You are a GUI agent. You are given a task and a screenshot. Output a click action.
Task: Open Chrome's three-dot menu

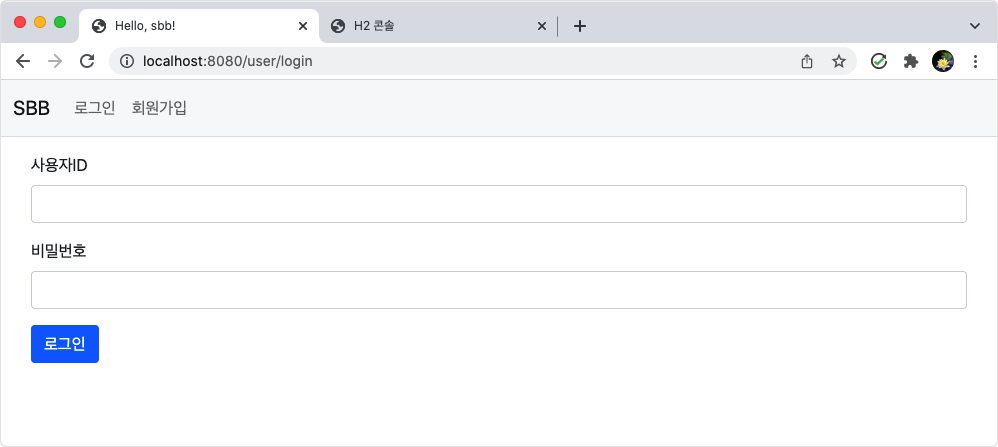tap(975, 61)
